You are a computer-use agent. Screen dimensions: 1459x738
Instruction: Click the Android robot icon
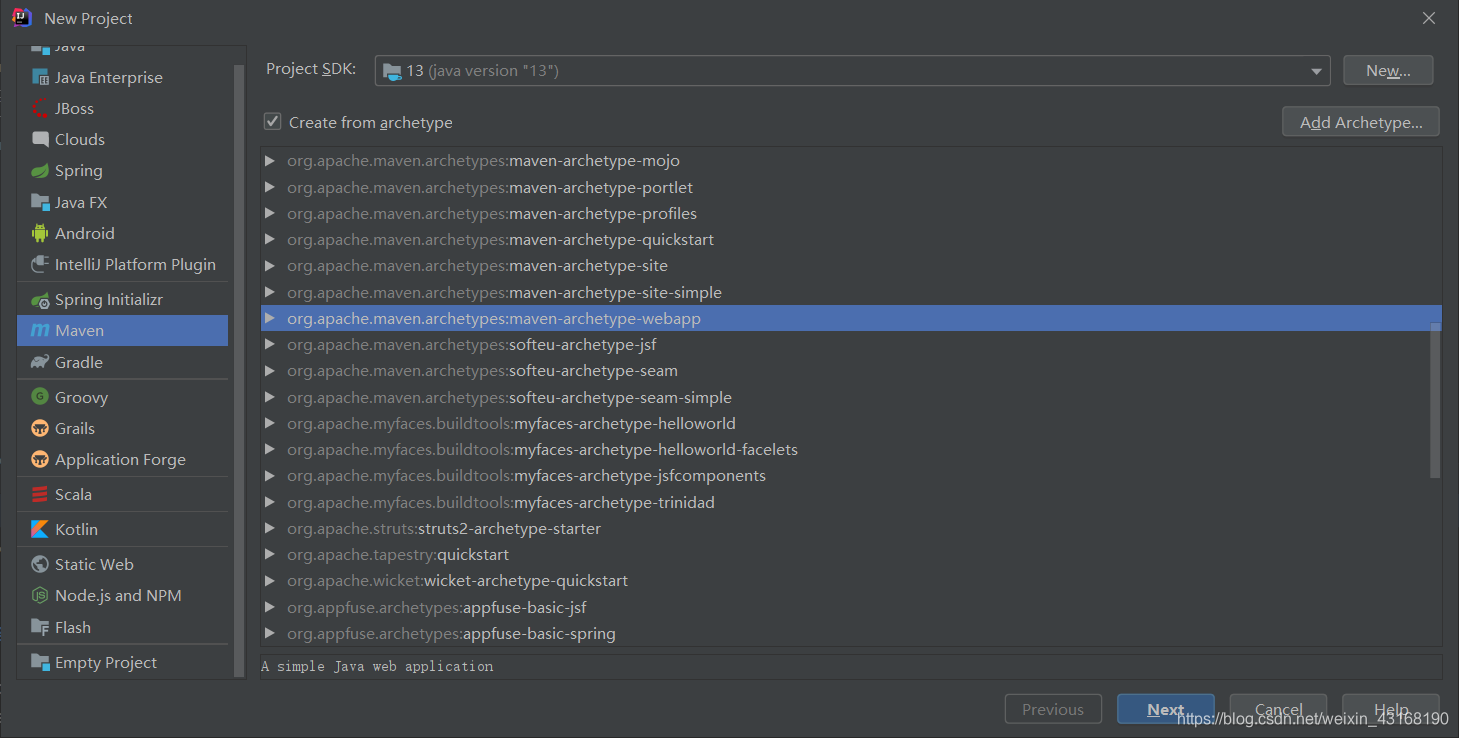pos(40,233)
